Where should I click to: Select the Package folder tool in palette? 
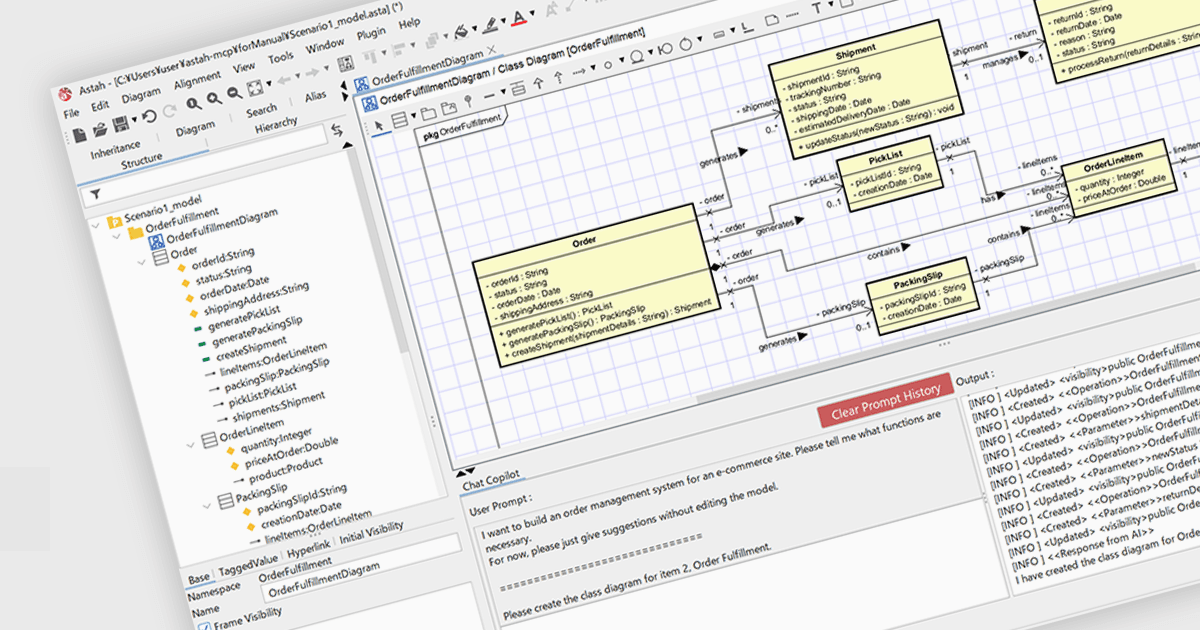(x=428, y=112)
